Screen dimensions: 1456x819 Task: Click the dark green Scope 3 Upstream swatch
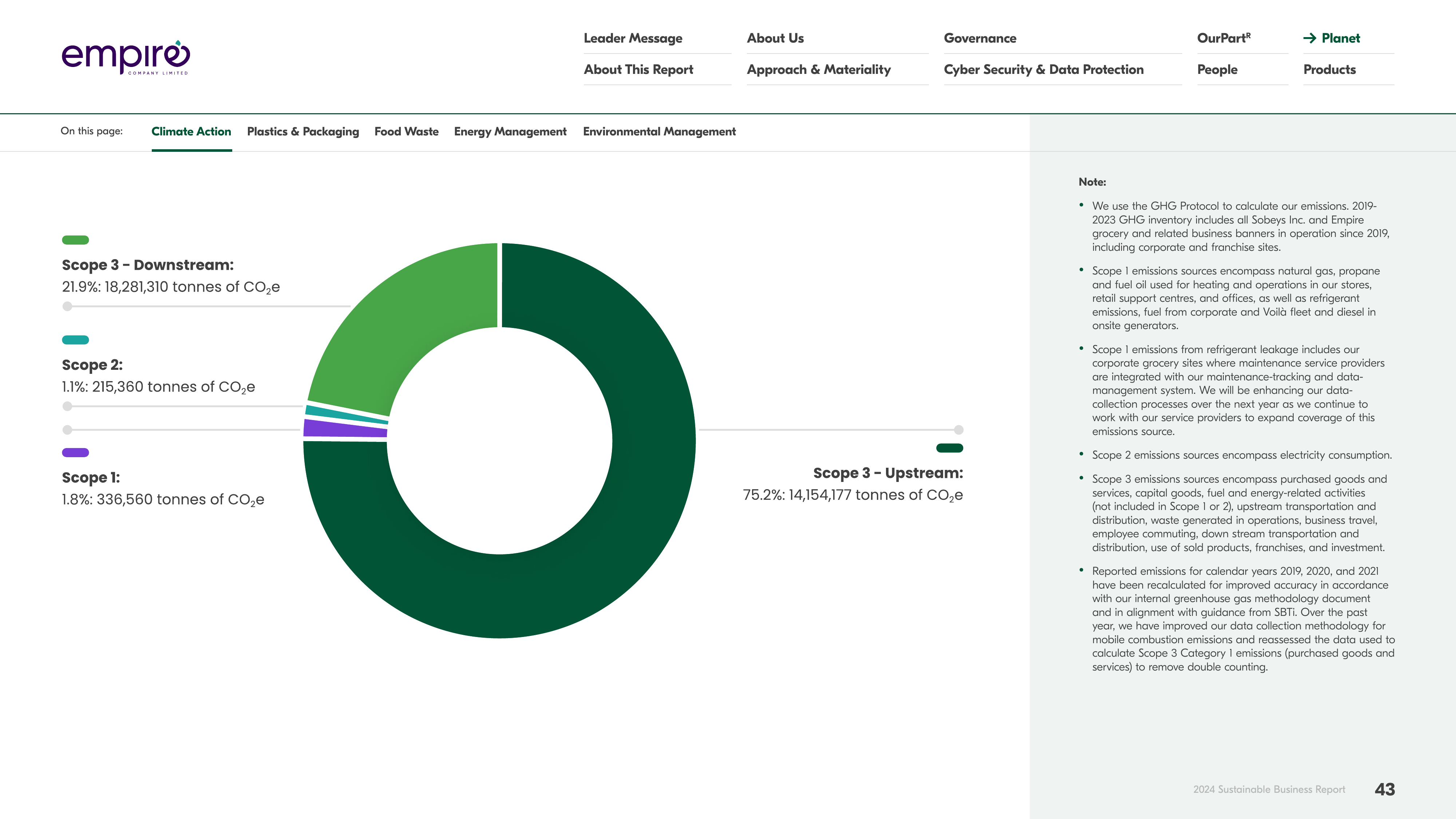click(950, 448)
